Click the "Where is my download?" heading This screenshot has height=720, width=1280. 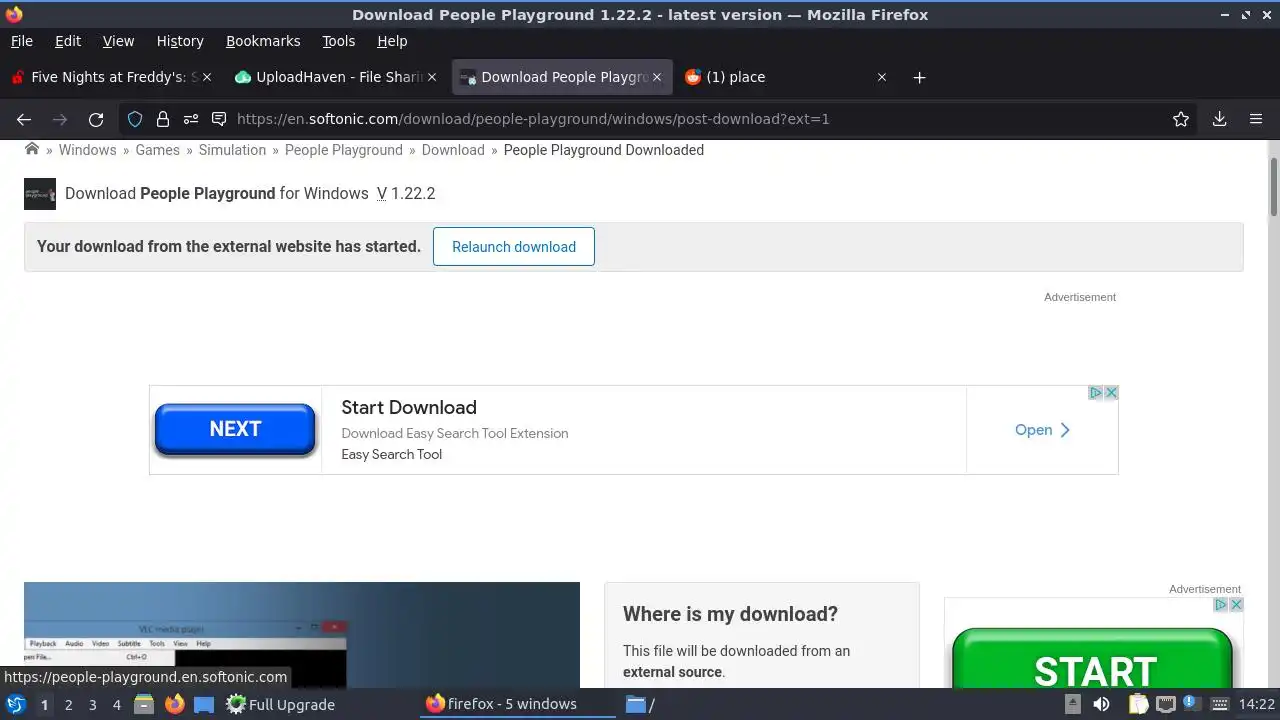pos(730,614)
